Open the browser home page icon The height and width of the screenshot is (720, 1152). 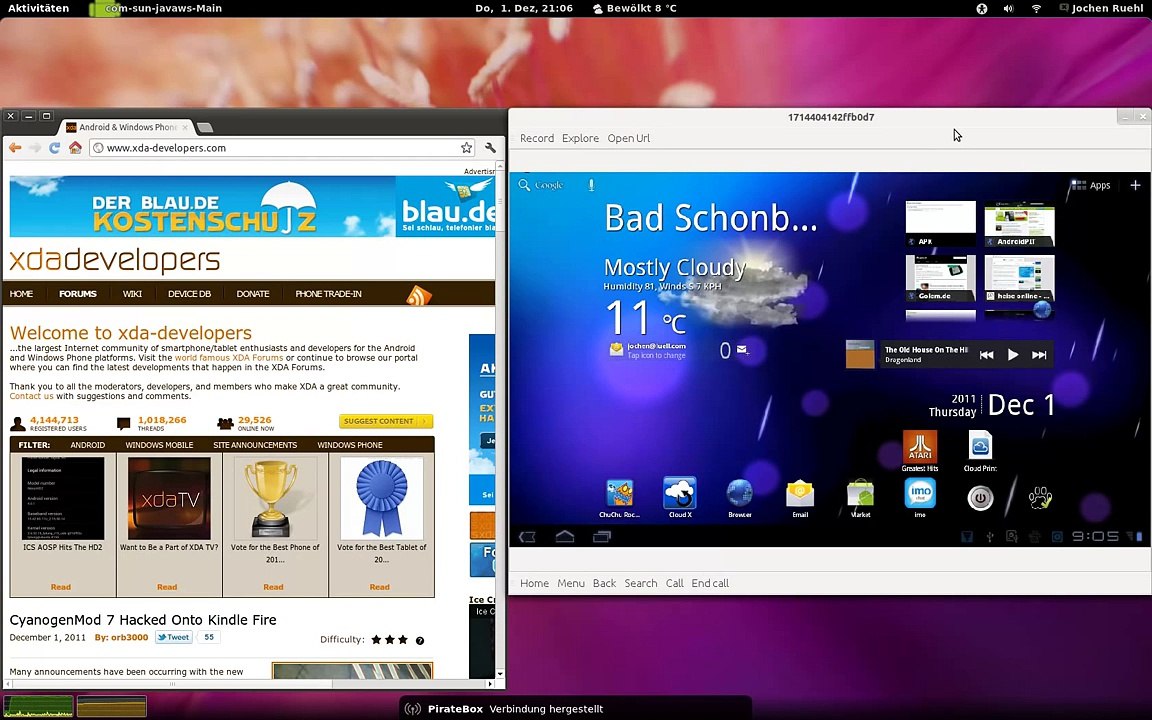(75, 148)
